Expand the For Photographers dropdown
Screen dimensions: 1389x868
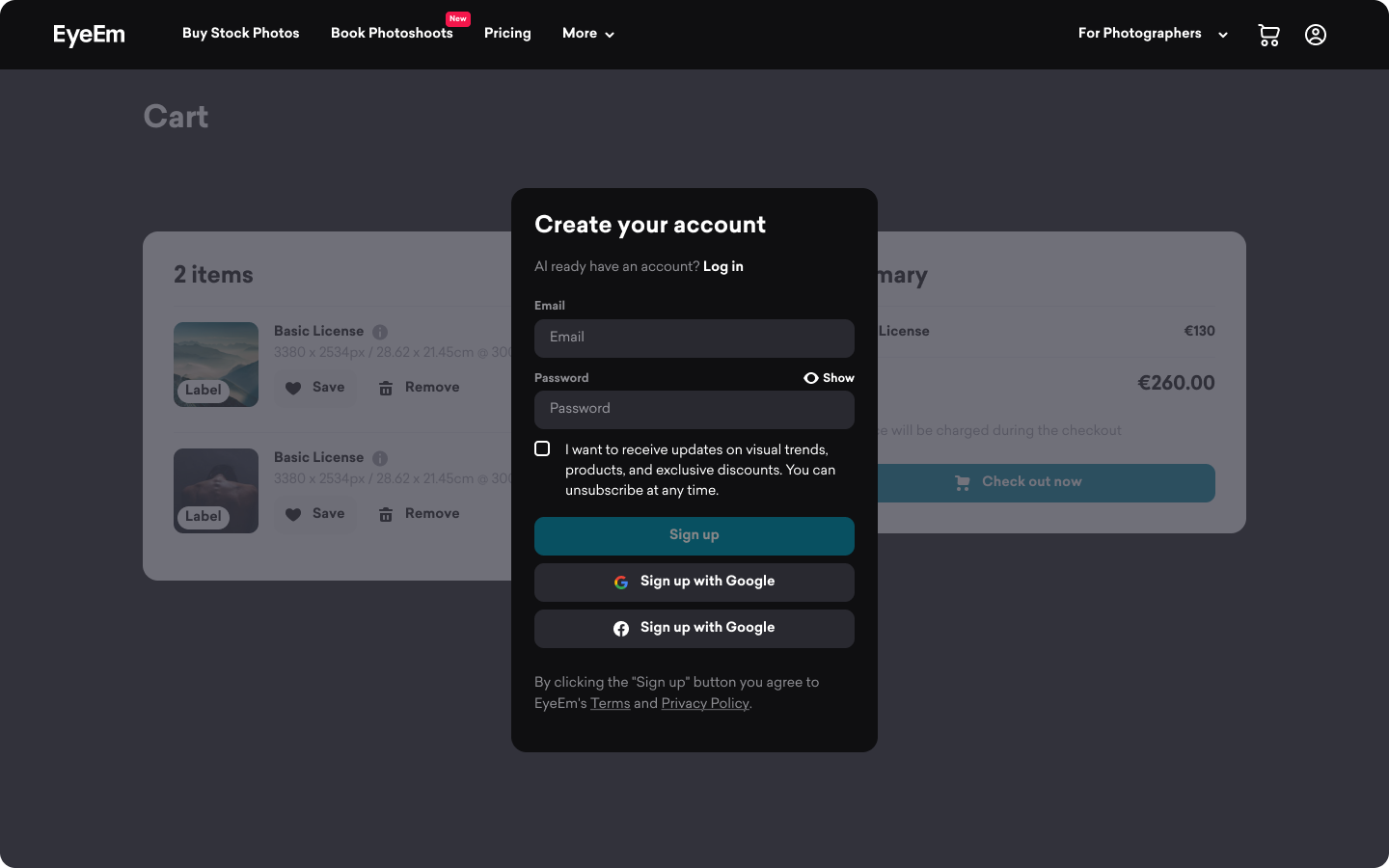1153,34
